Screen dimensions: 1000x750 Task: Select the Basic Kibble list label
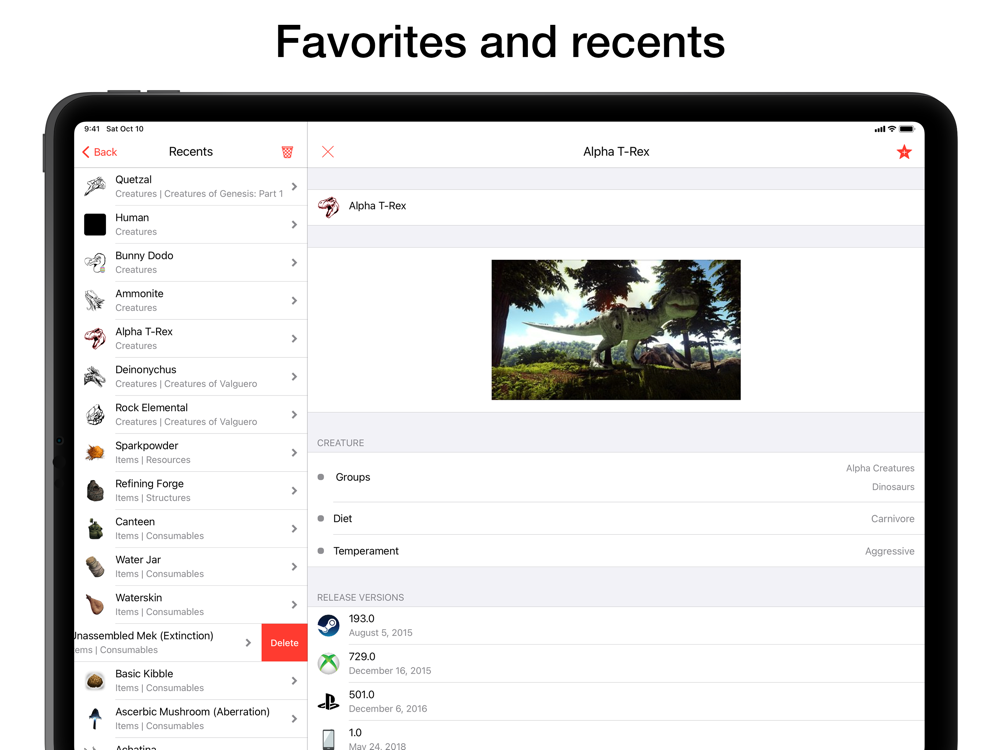coord(144,673)
